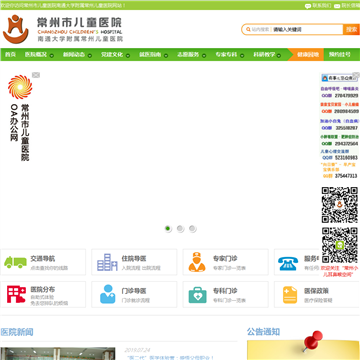Image resolution: width=360 pixels, height=360 pixels.
Task: Click the medical kit icon for 专科门诊
Action: coord(197,295)
